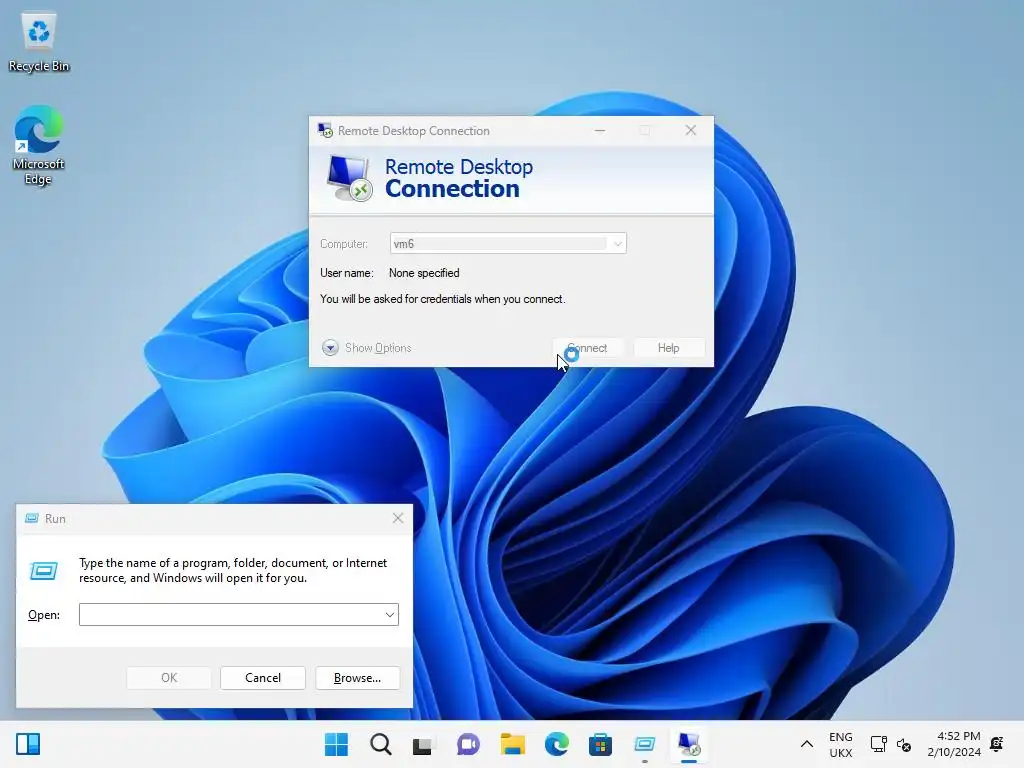Click Cancel in the Run dialog

point(263,678)
